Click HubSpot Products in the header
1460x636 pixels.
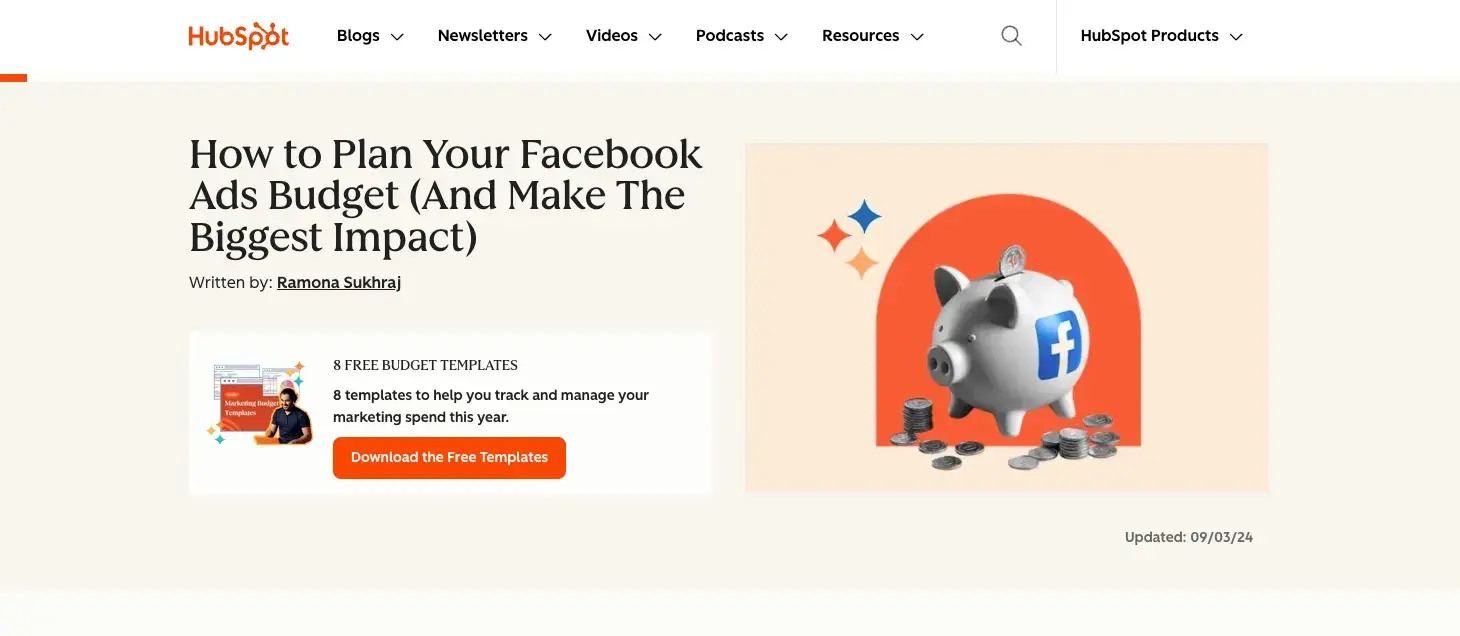point(1148,35)
